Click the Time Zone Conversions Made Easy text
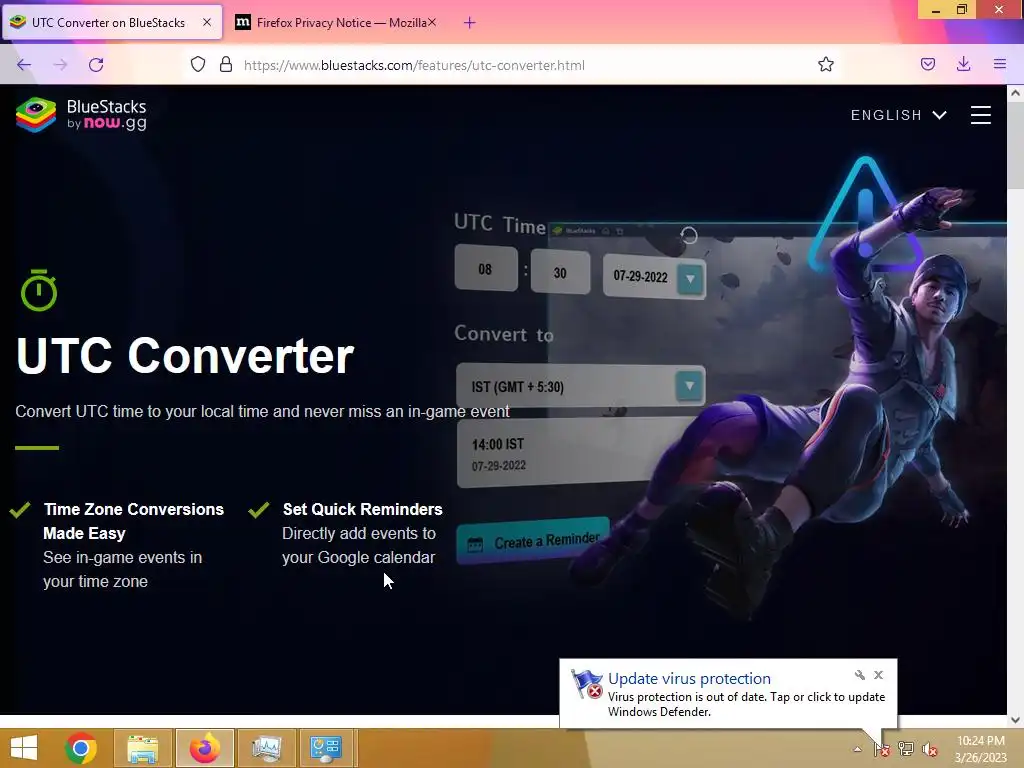 coord(133,521)
